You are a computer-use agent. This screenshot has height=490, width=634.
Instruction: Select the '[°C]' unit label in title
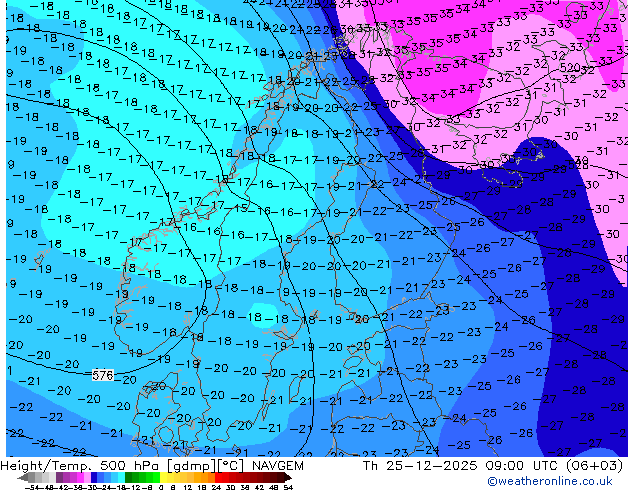[x=231, y=466]
